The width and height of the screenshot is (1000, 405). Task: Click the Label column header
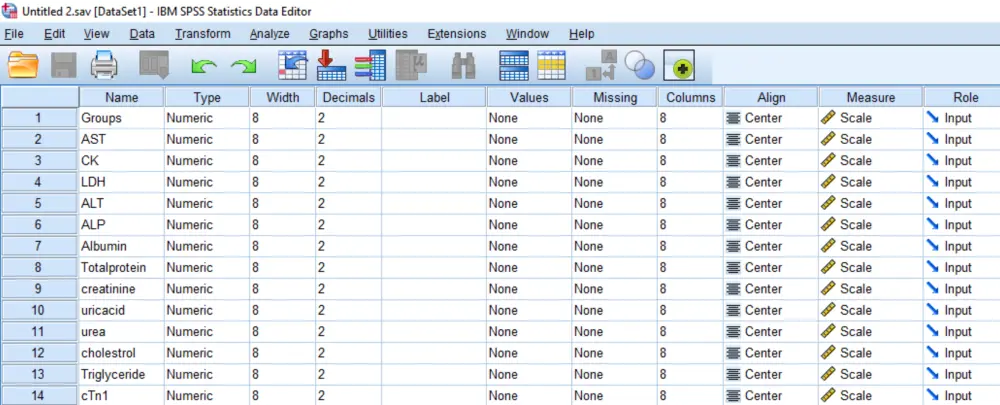(x=434, y=98)
